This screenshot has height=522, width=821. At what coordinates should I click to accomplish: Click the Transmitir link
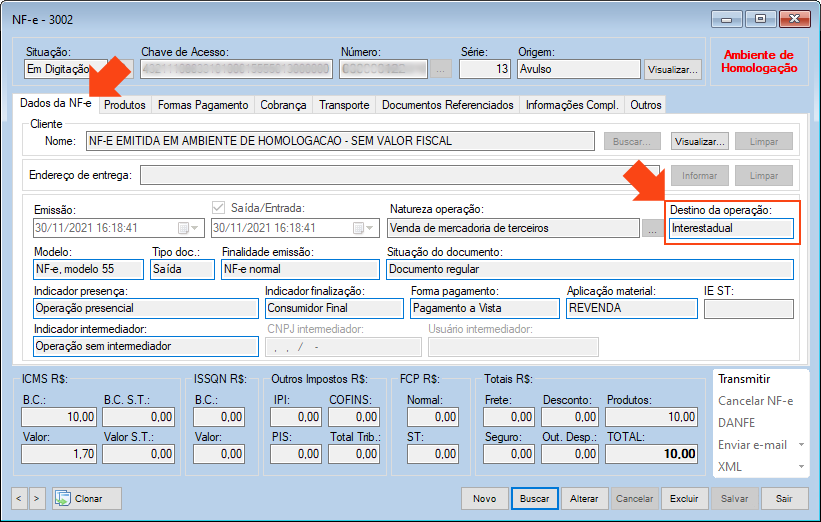pos(744,379)
